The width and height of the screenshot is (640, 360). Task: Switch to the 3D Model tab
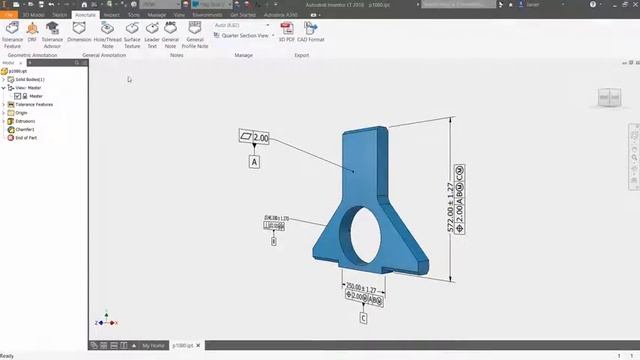coord(33,15)
